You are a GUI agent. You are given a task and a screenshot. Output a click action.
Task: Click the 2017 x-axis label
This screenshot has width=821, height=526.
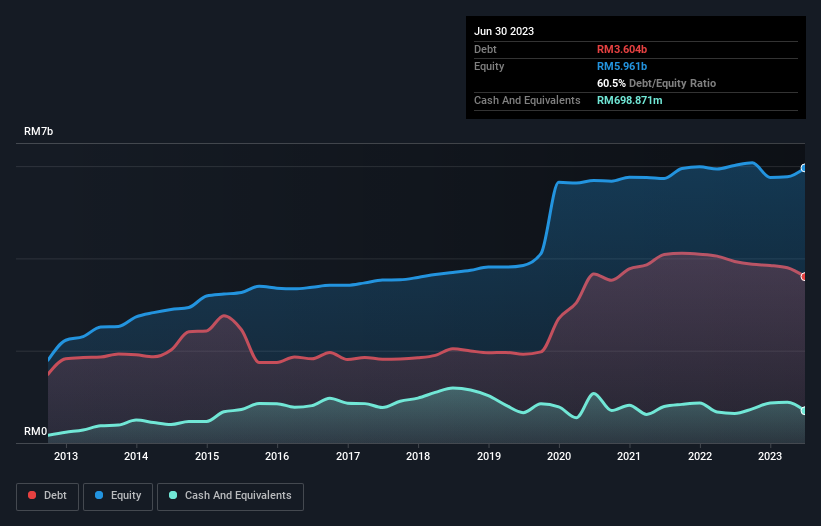click(x=348, y=456)
